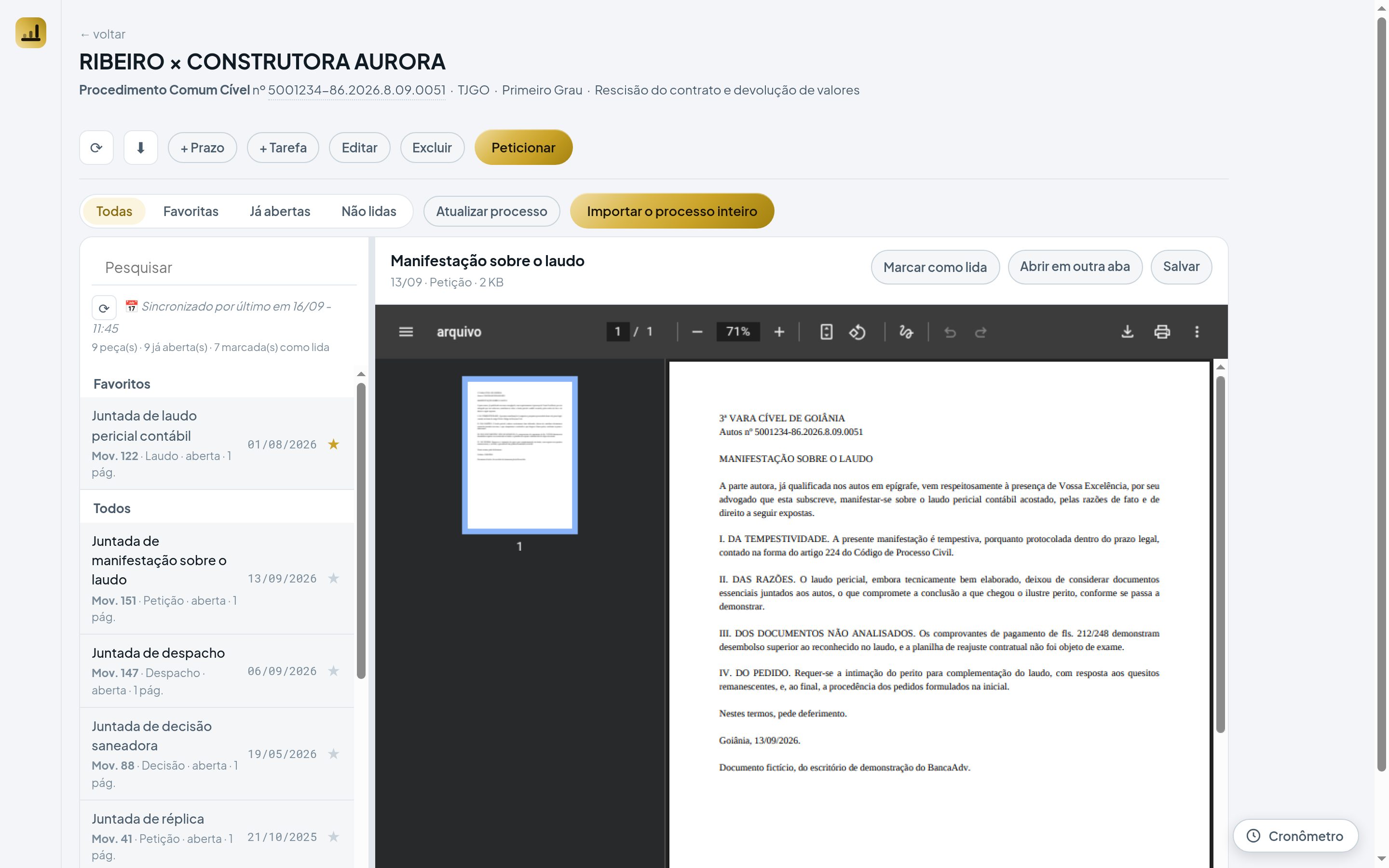Rotate the PDF counterclockwise
Screen dimensions: 1389x868
(x=858, y=332)
